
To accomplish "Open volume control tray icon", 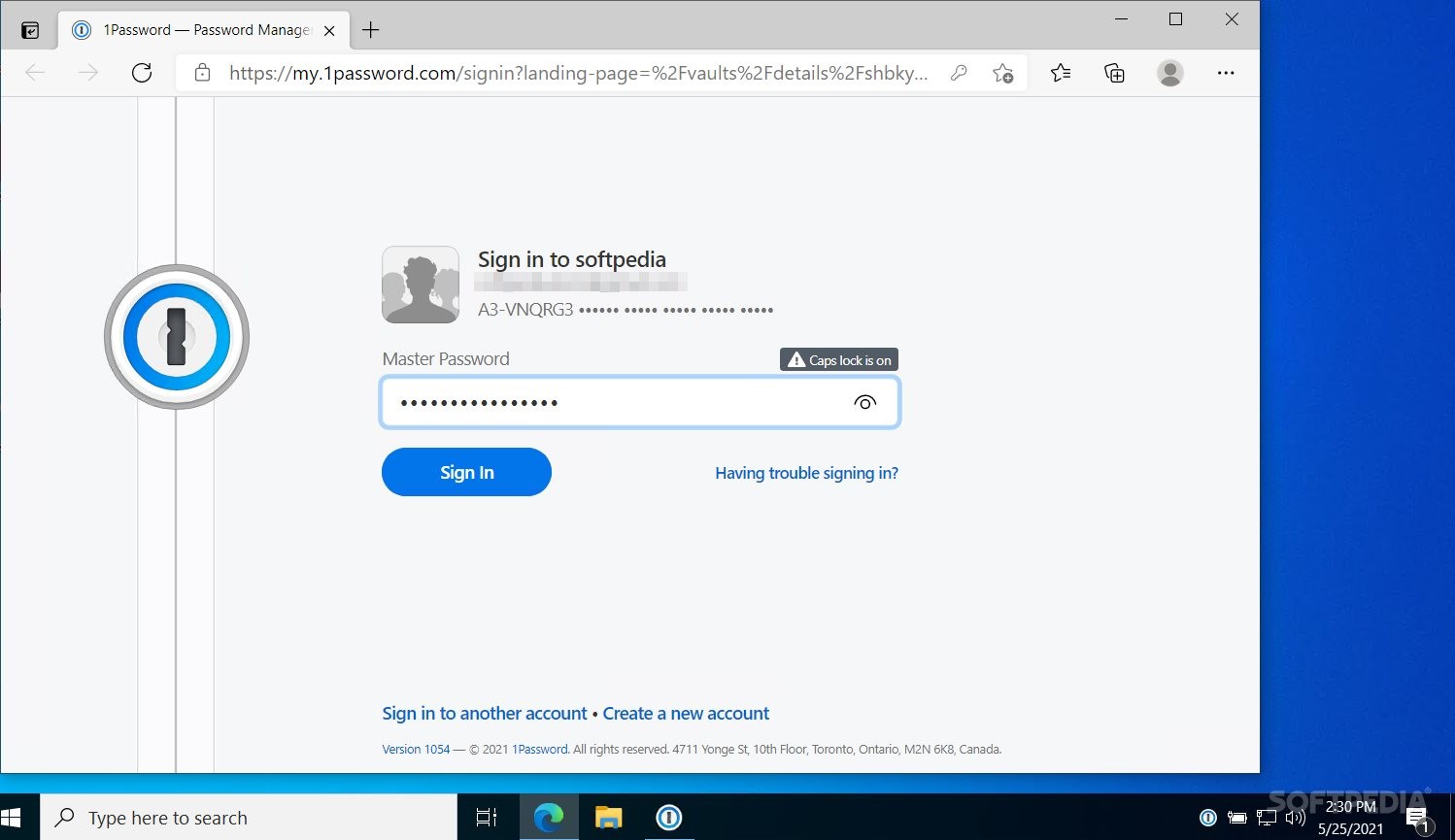I will pyautogui.click(x=1295, y=818).
